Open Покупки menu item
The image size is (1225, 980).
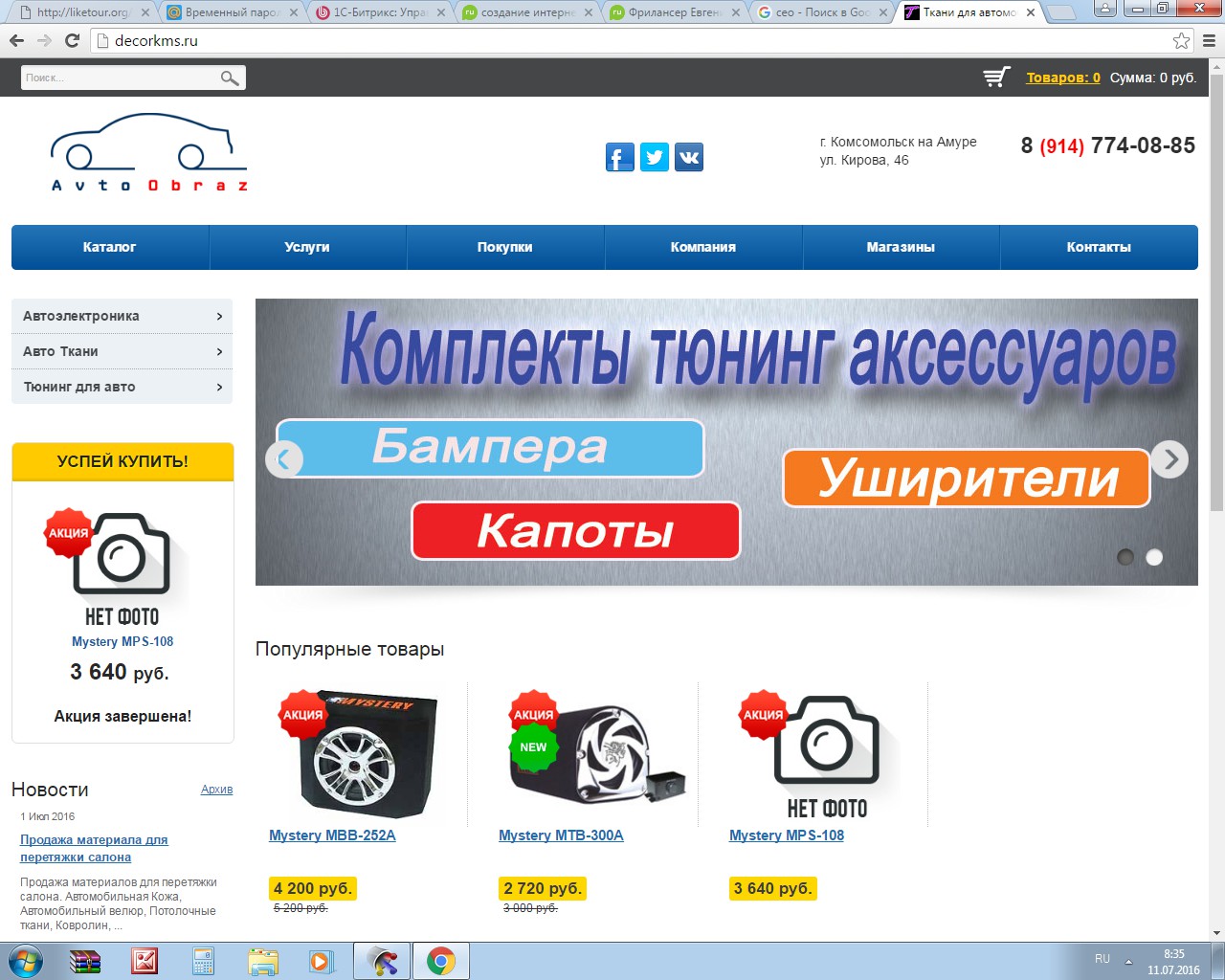point(505,247)
